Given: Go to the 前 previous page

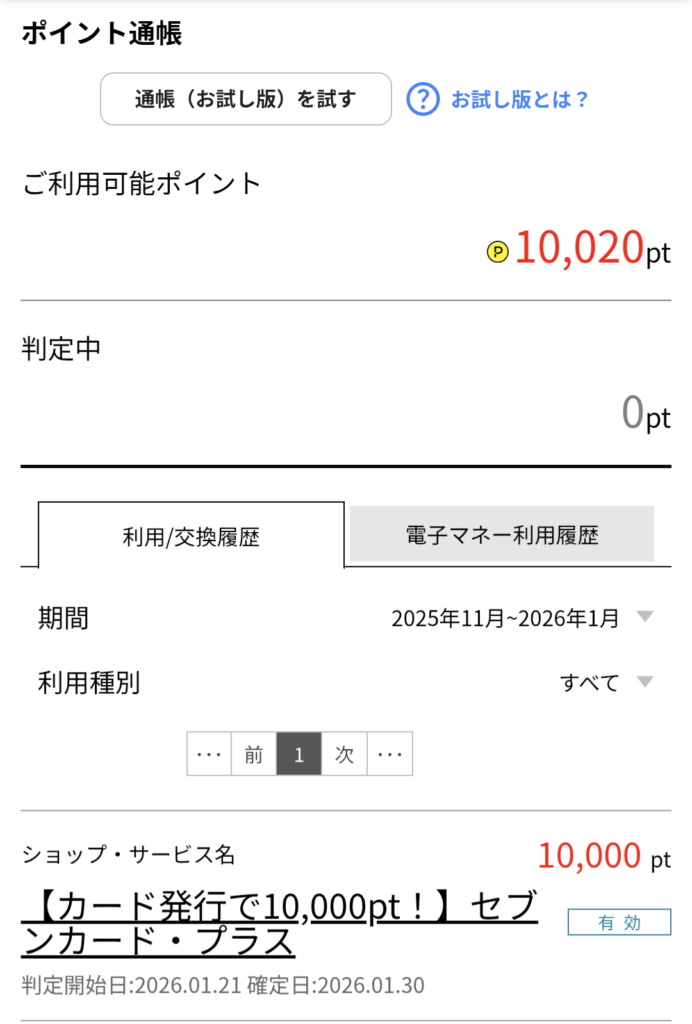Looking at the screenshot, I should [253, 754].
